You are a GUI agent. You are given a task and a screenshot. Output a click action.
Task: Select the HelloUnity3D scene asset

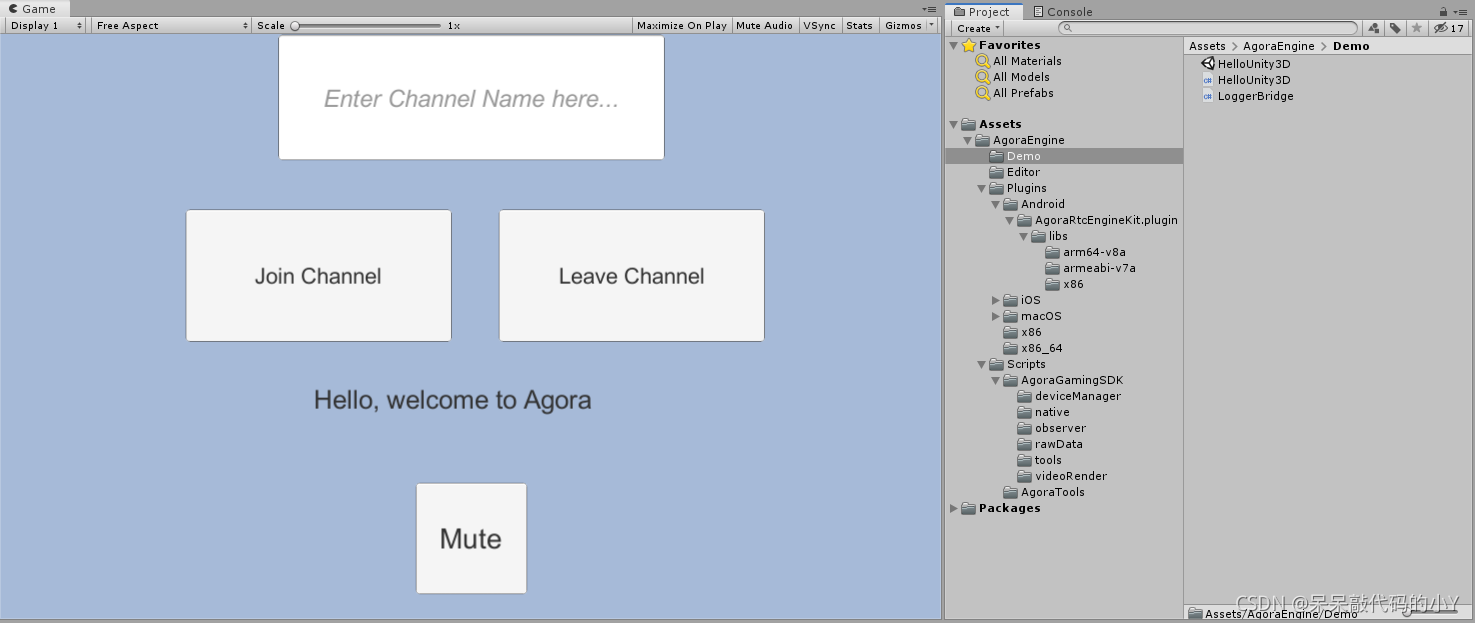(x=1246, y=64)
